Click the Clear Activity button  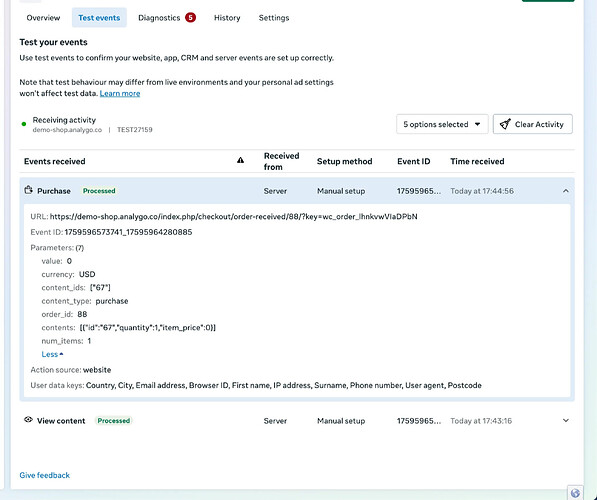coord(533,124)
